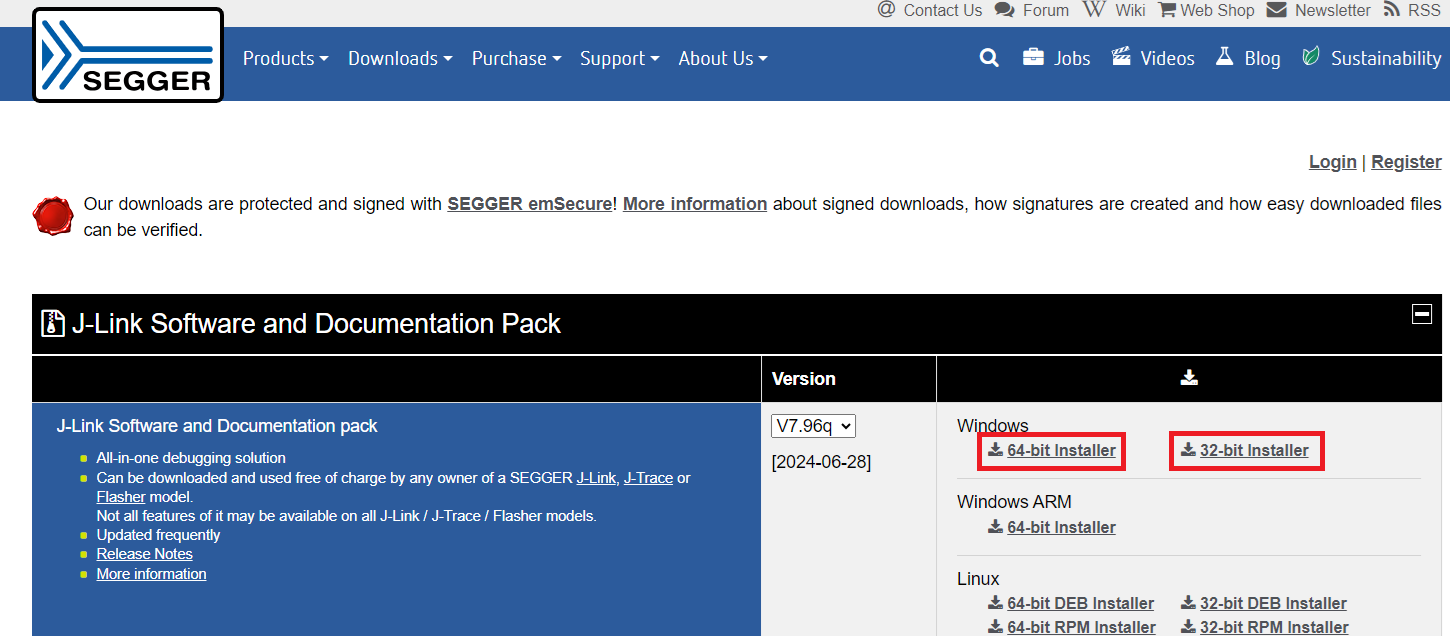The width and height of the screenshot is (1450, 636).
Task: Click the red wax seal icon
Action: pos(53,216)
